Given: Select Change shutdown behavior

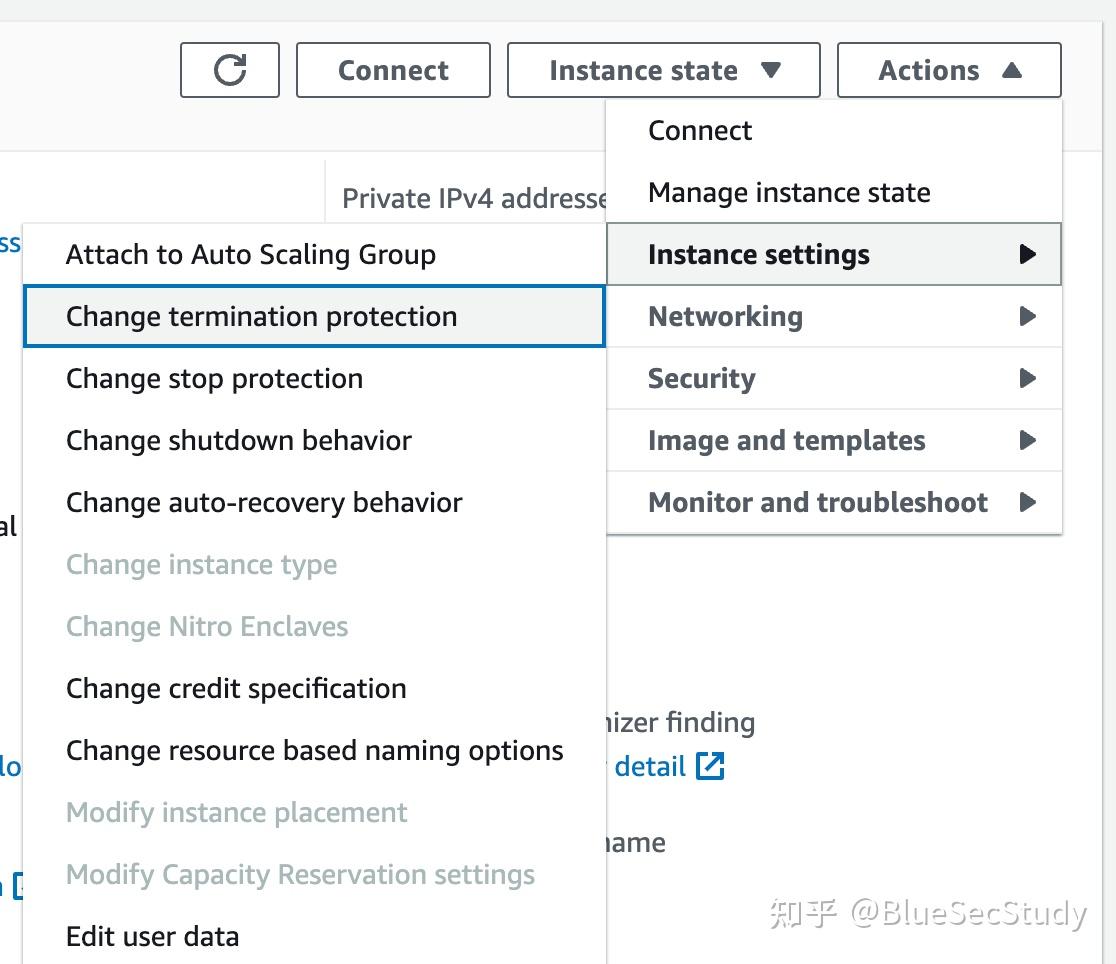Looking at the screenshot, I should (239, 441).
